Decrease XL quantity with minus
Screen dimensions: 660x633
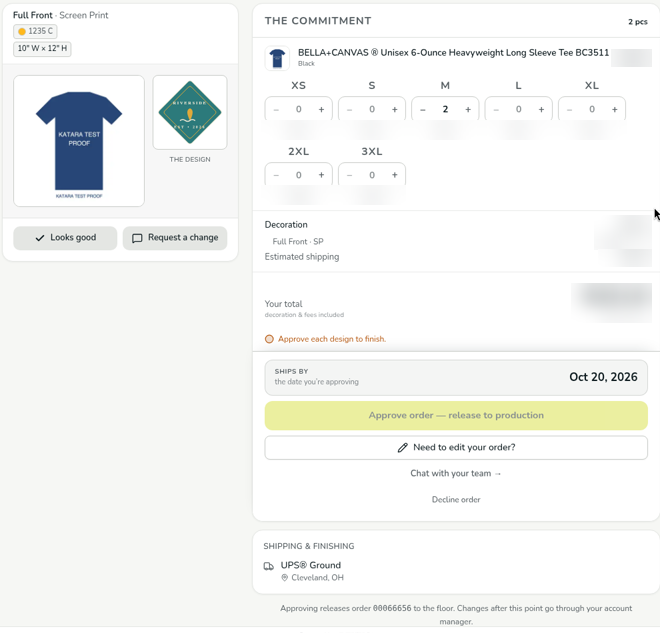point(570,109)
